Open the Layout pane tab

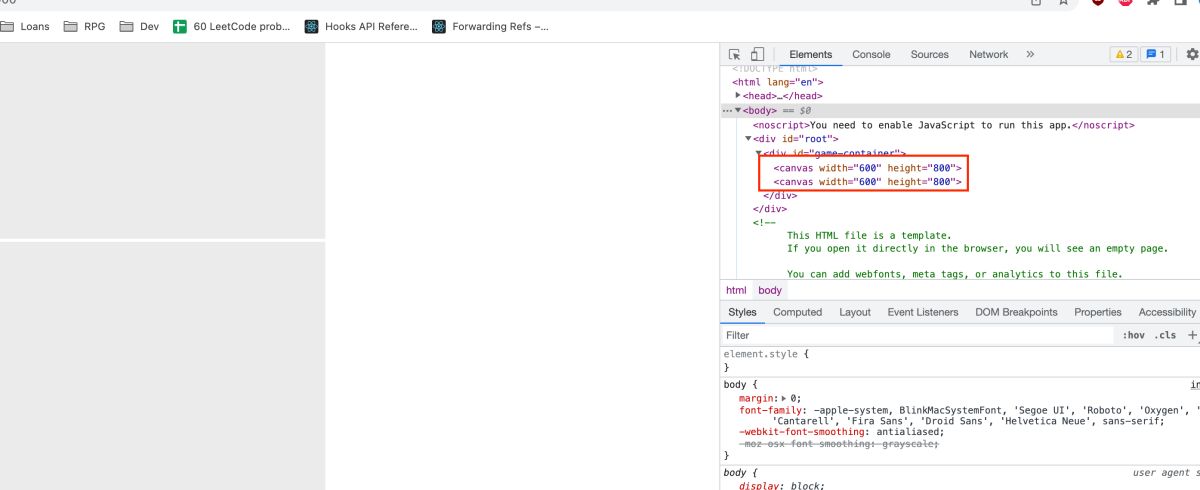[x=855, y=312]
